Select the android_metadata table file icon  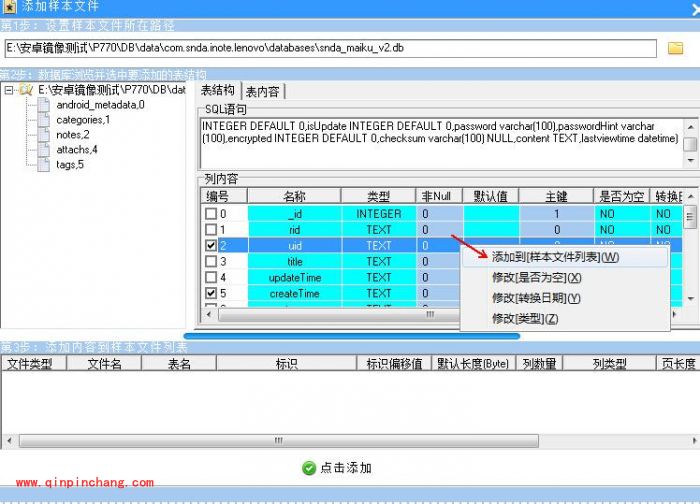[x=43, y=105]
